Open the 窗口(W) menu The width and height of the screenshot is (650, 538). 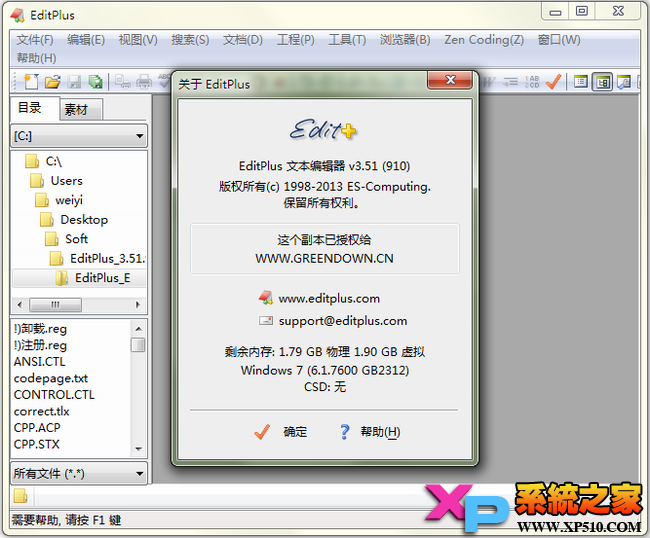(x=559, y=40)
